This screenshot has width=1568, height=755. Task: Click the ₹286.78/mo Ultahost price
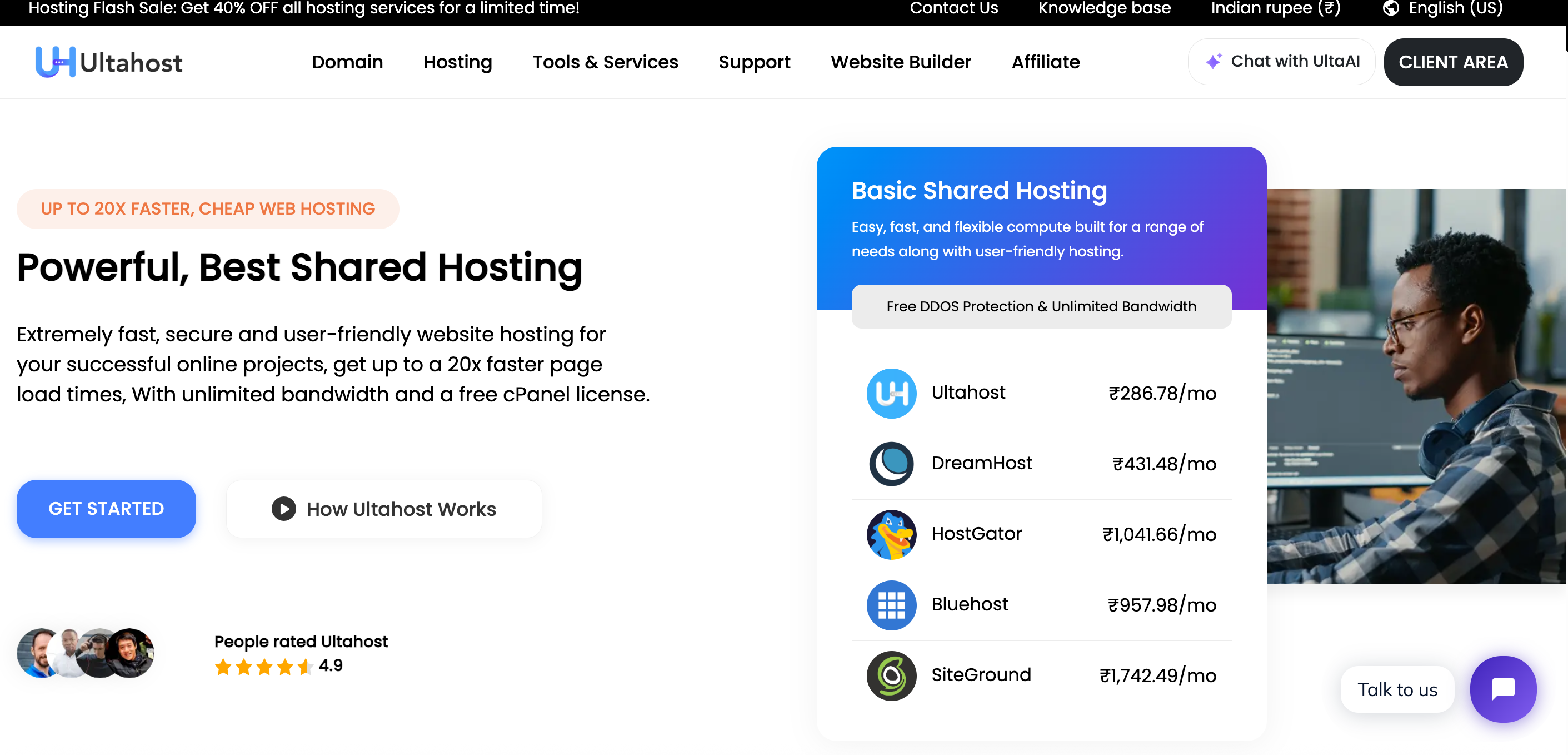click(x=1162, y=393)
